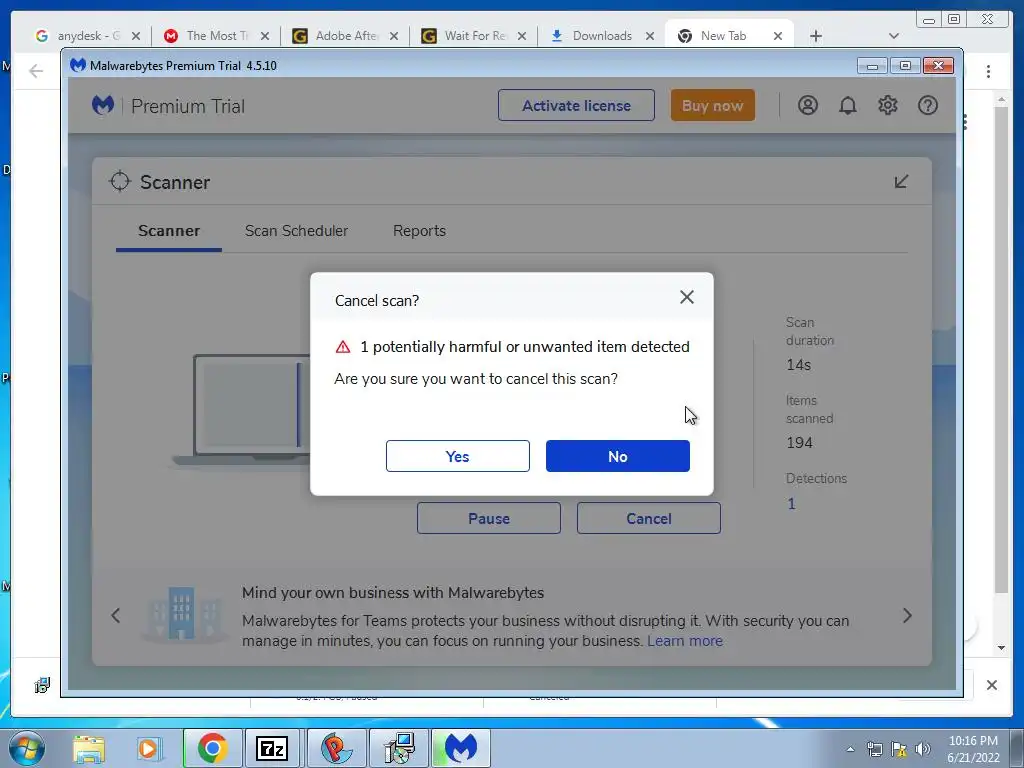Show hidden system tray icons
The image size is (1024, 768).
[x=850, y=749]
